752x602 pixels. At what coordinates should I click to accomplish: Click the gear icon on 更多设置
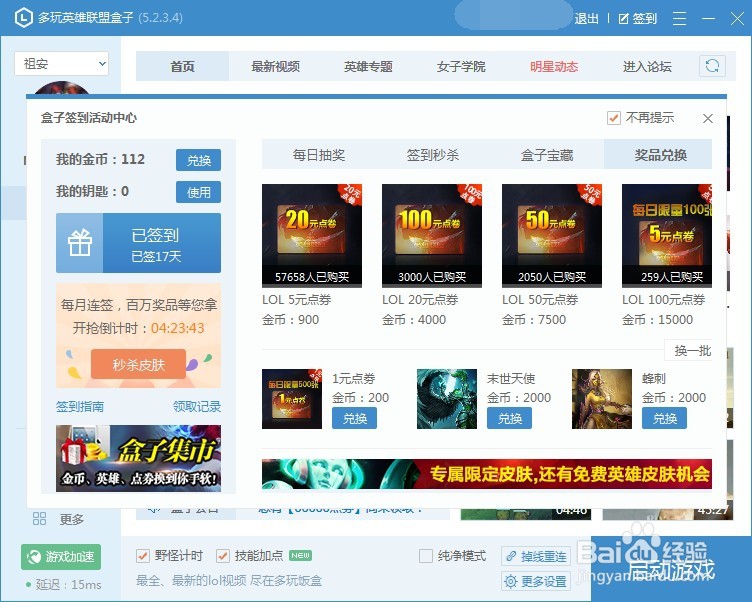pos(511,581)
